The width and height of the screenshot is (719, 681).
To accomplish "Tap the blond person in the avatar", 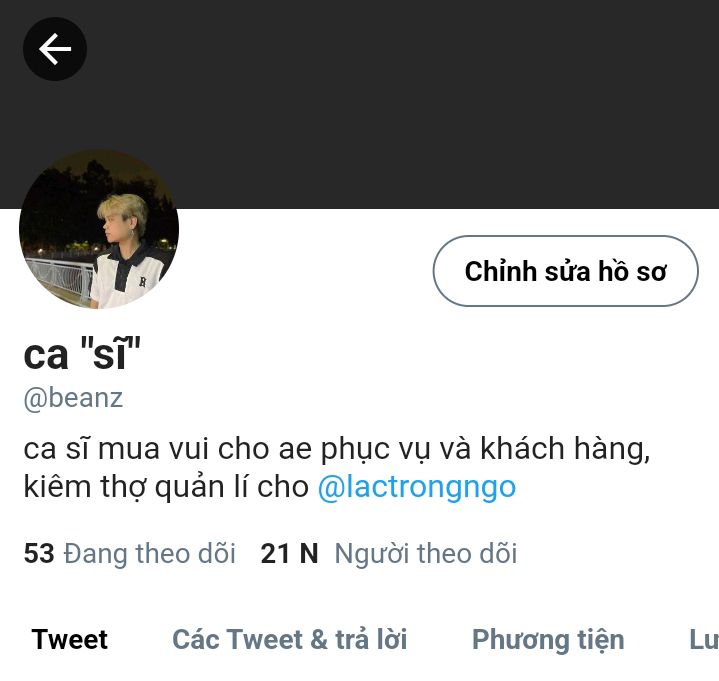I will pyautogui.click(x=126, y=250).
